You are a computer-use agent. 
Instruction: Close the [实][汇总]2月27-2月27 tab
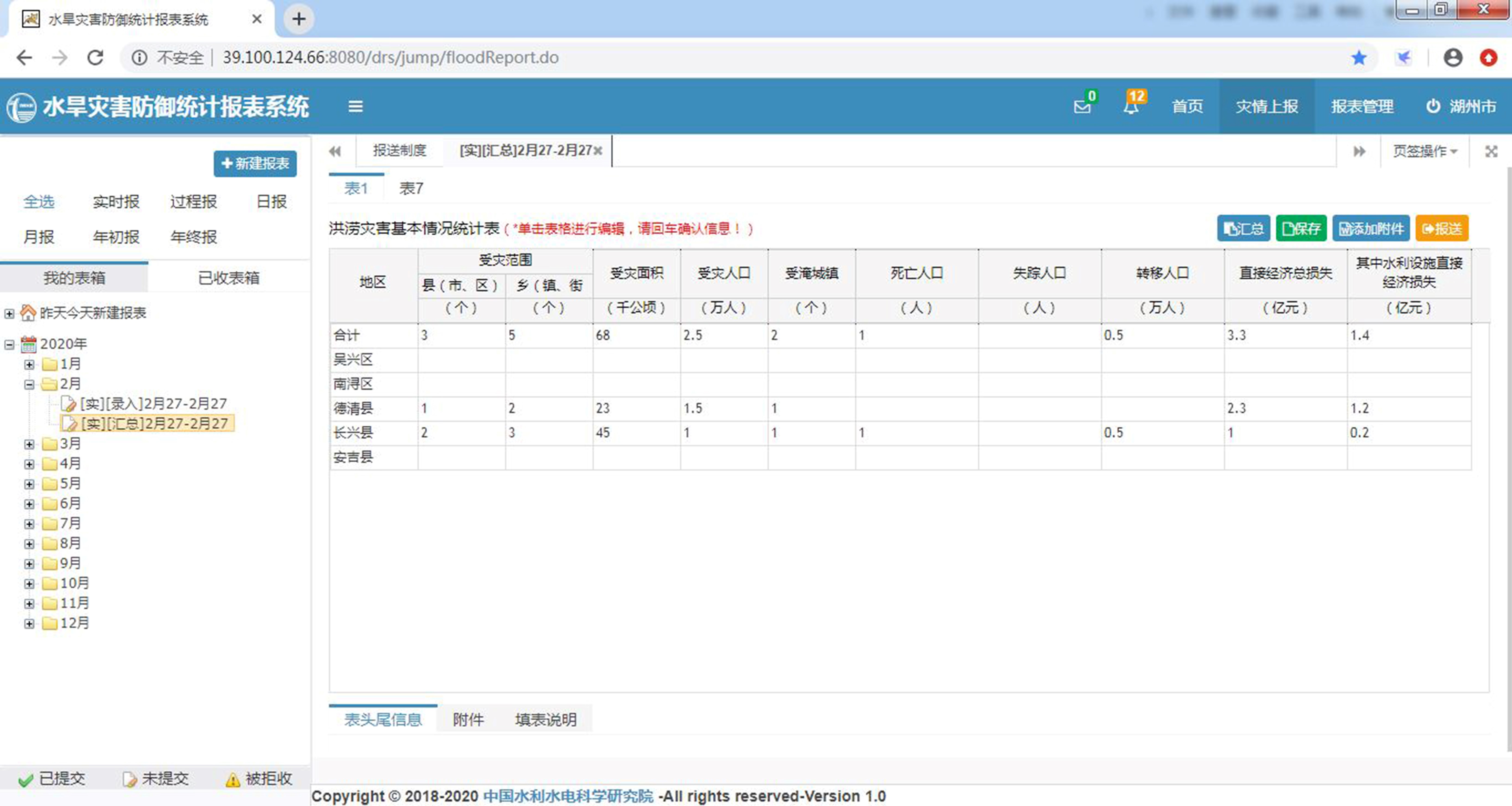[598, 151]
